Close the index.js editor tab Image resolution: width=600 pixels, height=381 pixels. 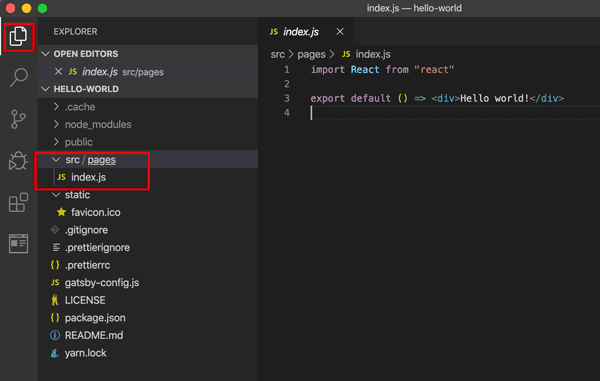point(340,32)
